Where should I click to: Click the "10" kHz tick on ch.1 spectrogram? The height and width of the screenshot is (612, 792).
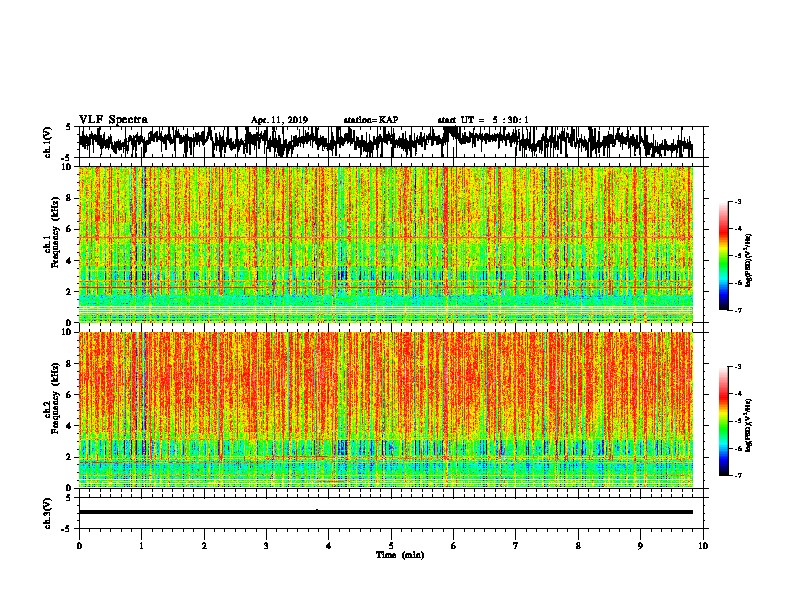tap(69, 167)
